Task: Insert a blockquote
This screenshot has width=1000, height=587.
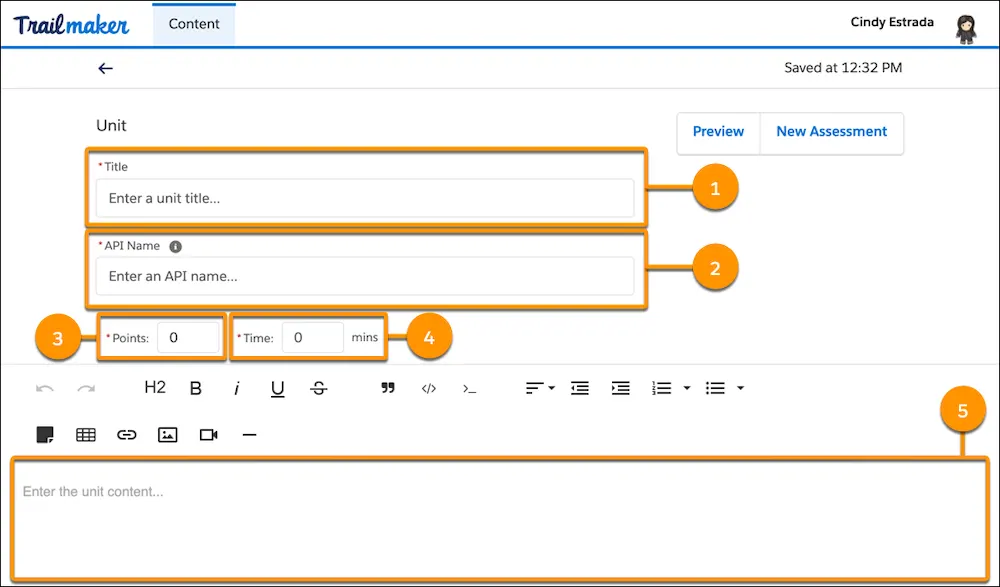Action: click(388, 388)
